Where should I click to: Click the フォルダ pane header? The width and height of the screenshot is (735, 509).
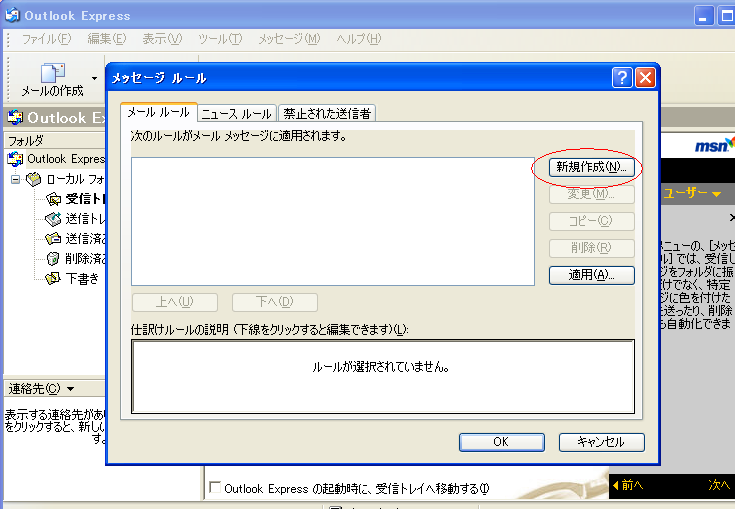pos(54,140)
